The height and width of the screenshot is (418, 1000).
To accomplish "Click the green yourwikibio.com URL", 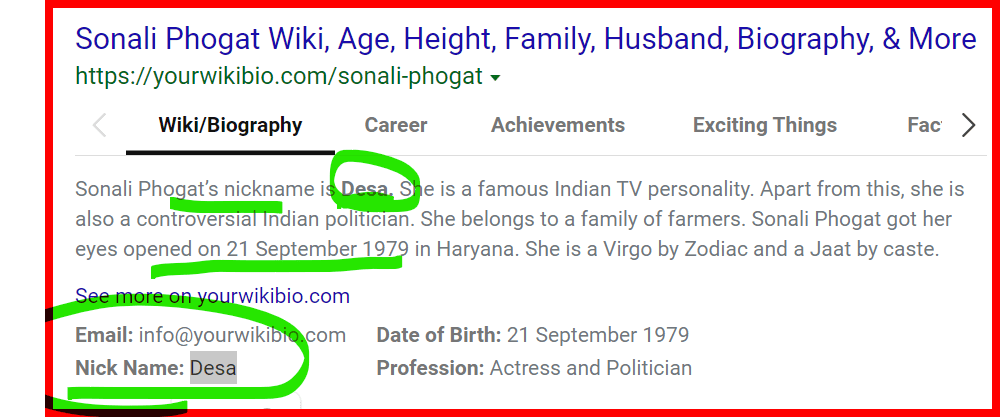I will tap(279, 76).
